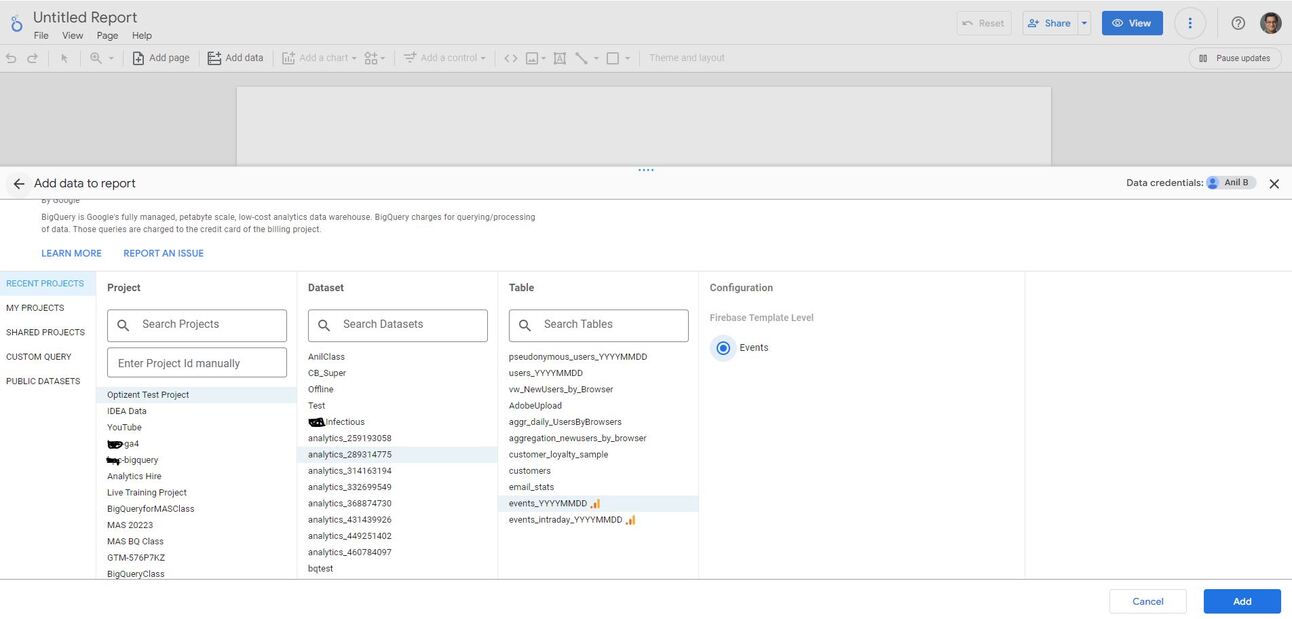Click the Add data icon in the toolbar
1292x619 pixels.
pyautogui.click(x=213, y=57)
